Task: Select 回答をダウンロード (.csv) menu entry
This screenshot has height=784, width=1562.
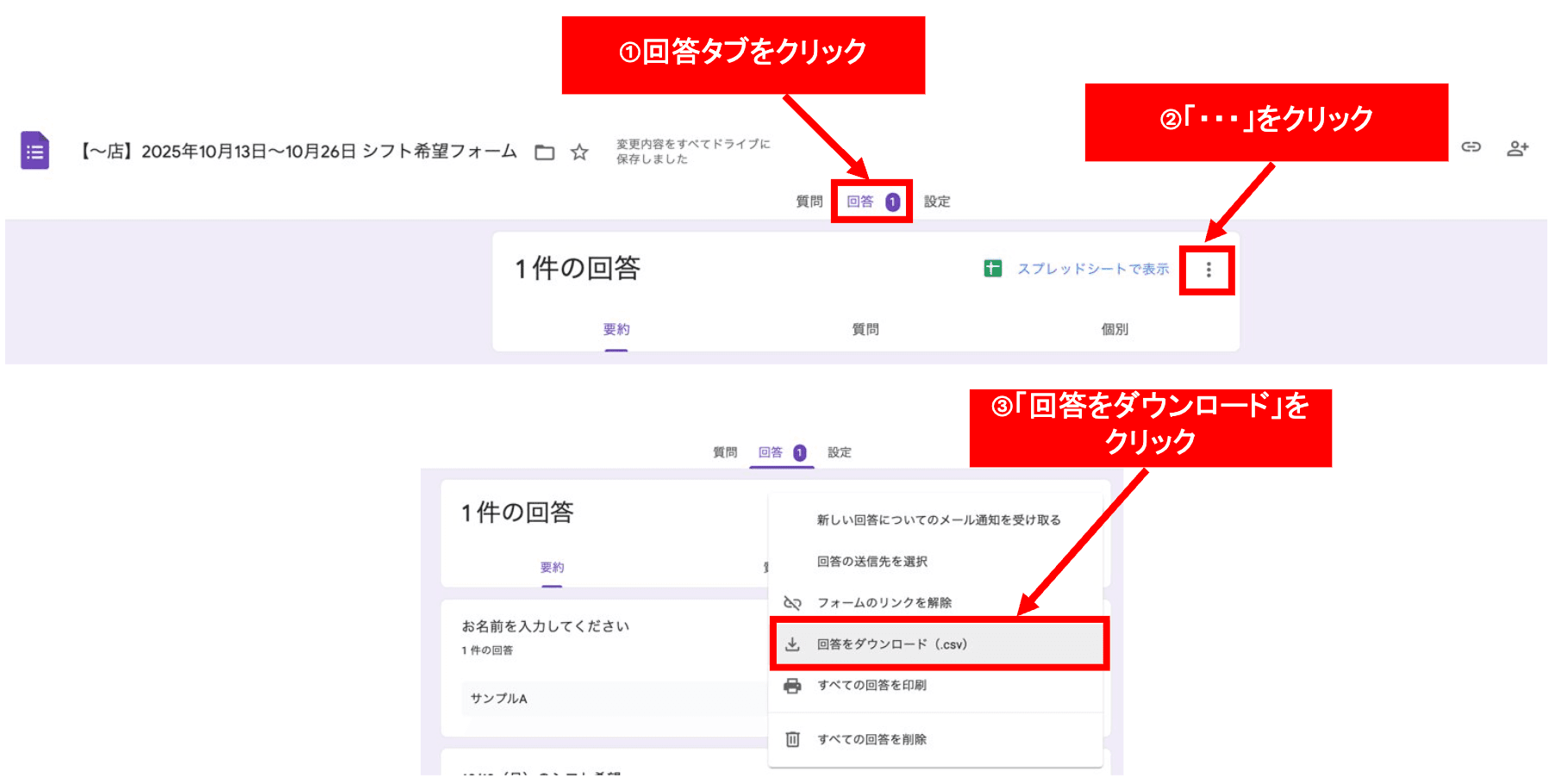Action: pyautogui.click(x=892, y=644)
